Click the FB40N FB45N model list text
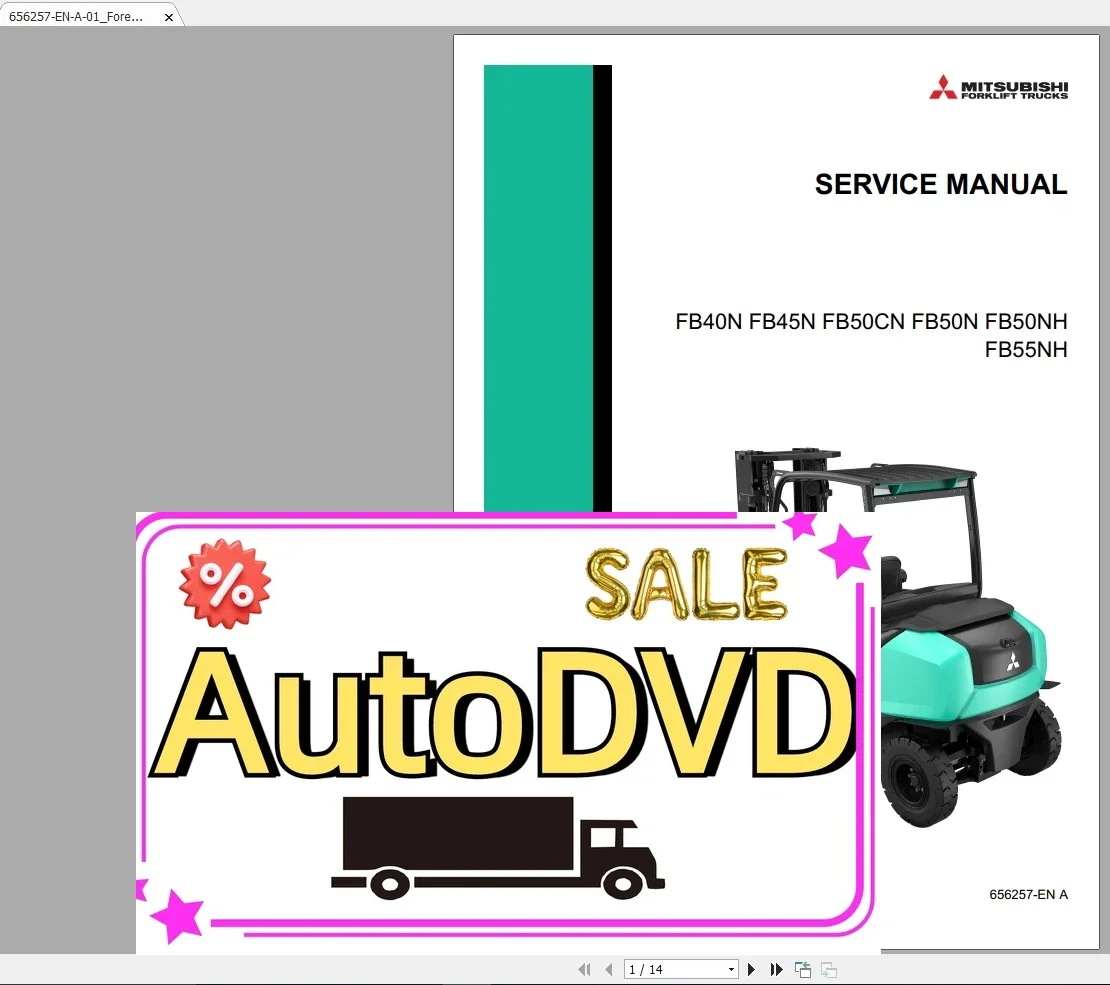The image size is (1110, 985). point(870,322)
